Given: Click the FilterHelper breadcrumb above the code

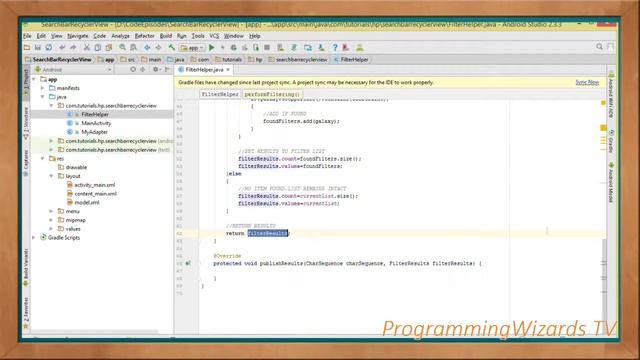Looking at the screenshot, I should coord(220,94).
